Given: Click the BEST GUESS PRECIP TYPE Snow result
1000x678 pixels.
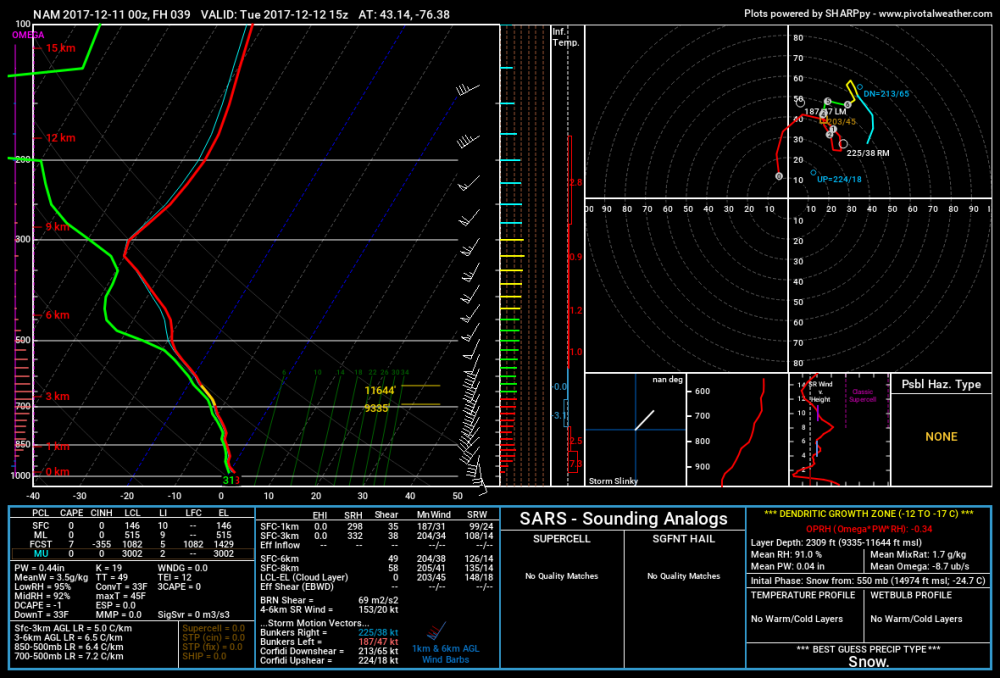Looking at the screenshot, I should [x=868, y=661].
